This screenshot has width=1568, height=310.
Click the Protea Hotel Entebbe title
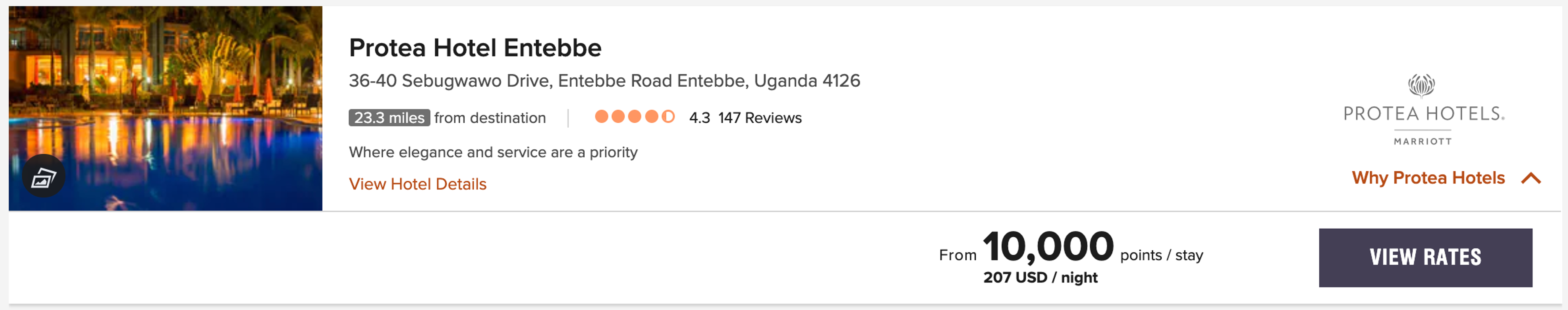pyautogui.click(x=475, y=47)
